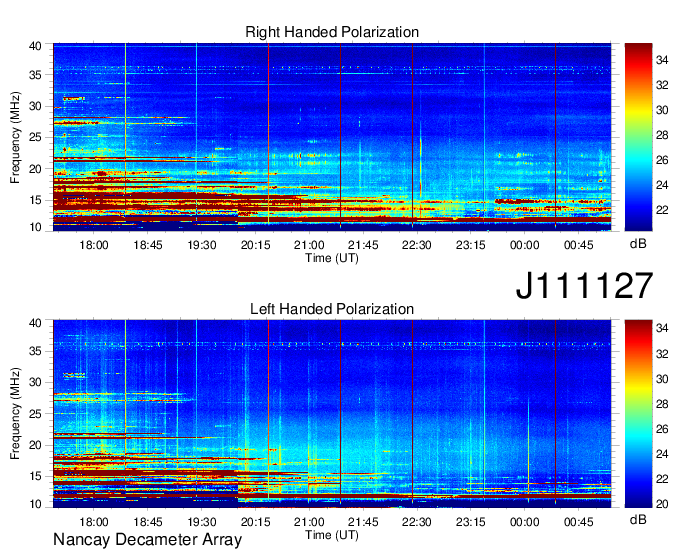680x552 pixels.
Task: Click the "35" MHz tick on the Right Handed plot
Action: tap(35, 75)
